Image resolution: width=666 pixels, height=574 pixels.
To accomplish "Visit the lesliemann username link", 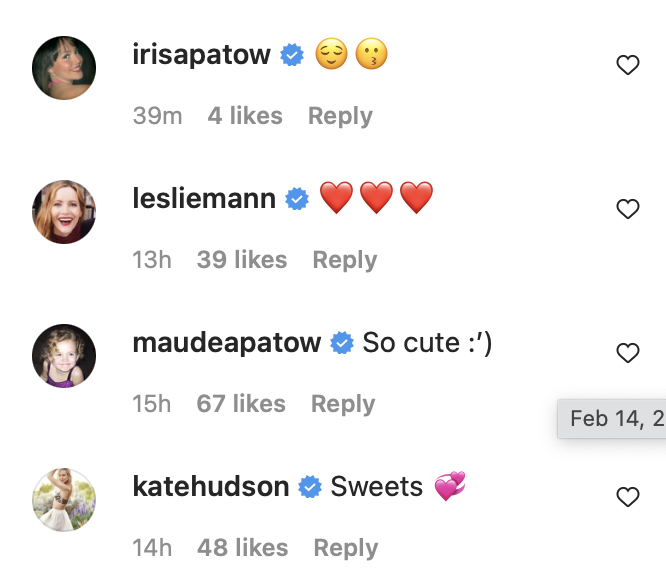I will (x=204, y=199).
